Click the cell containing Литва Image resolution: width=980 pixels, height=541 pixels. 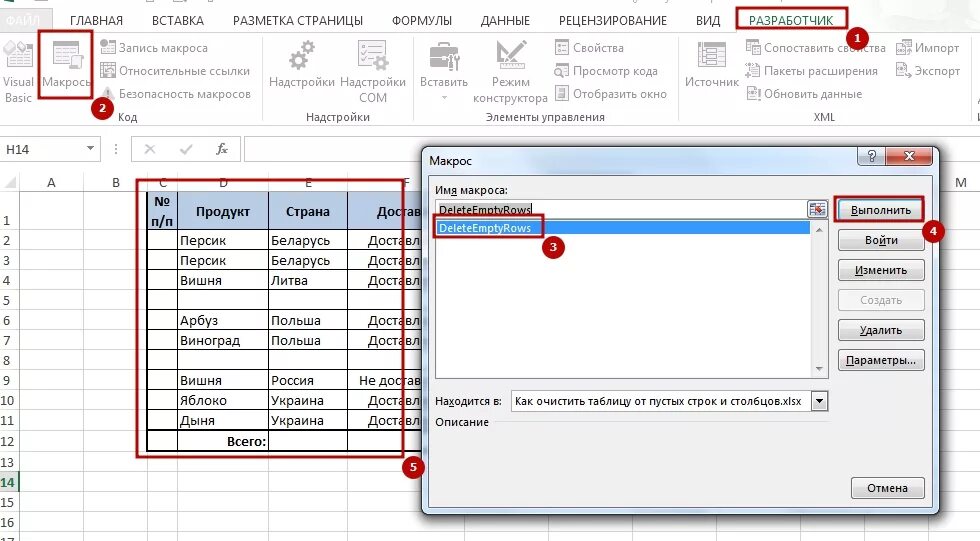[308, 280]
